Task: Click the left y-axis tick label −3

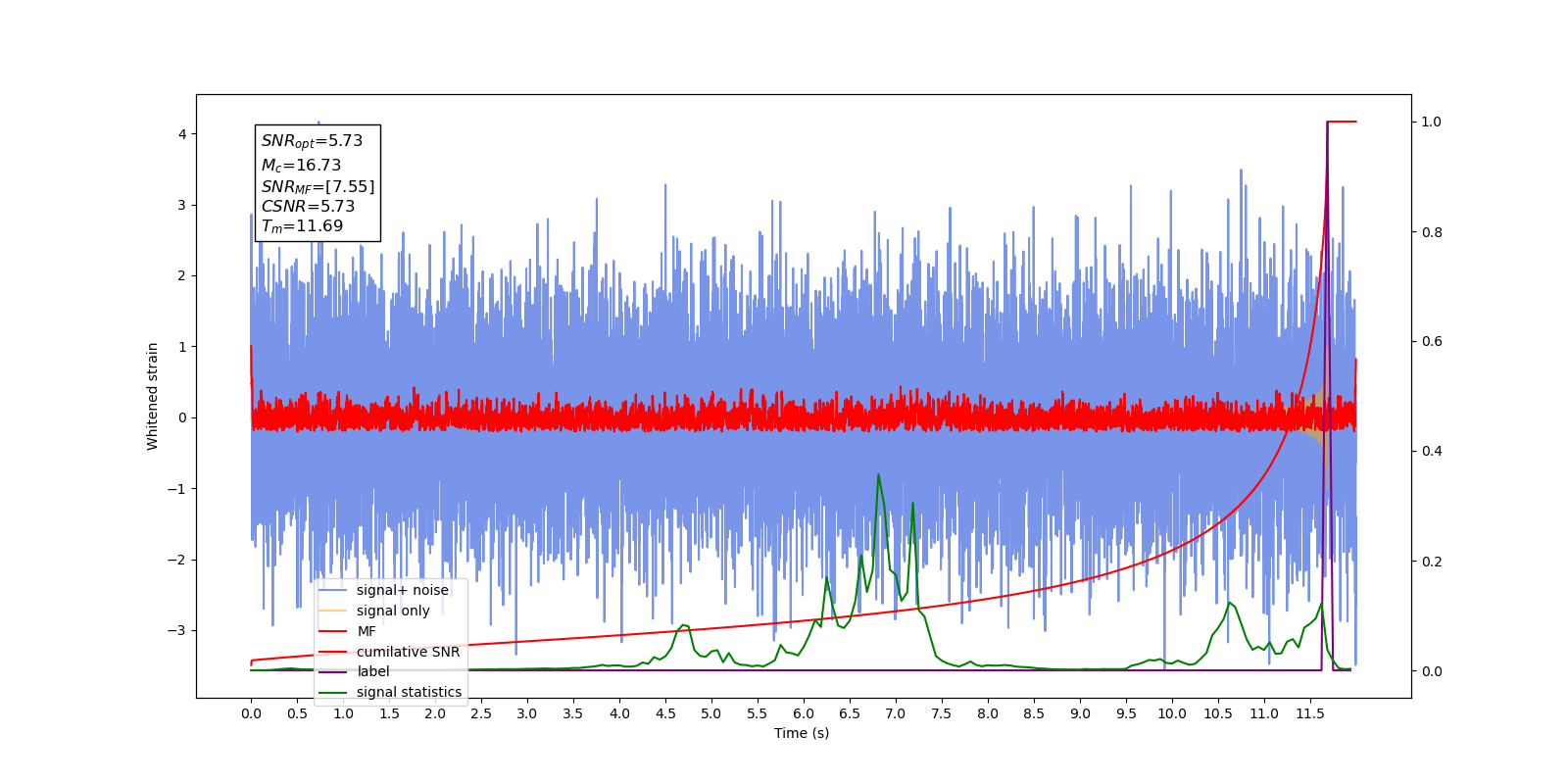Action: (x=176, y=630)
